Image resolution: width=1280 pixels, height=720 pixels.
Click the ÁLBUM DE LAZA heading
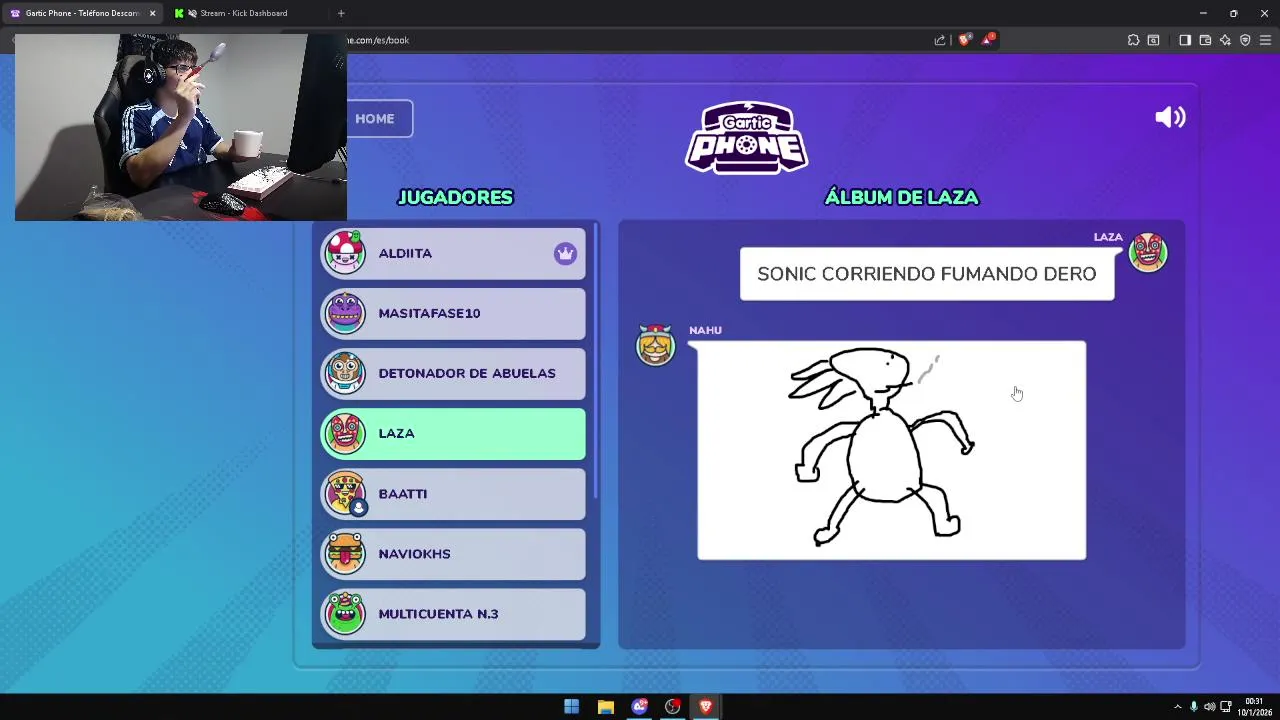901,197
